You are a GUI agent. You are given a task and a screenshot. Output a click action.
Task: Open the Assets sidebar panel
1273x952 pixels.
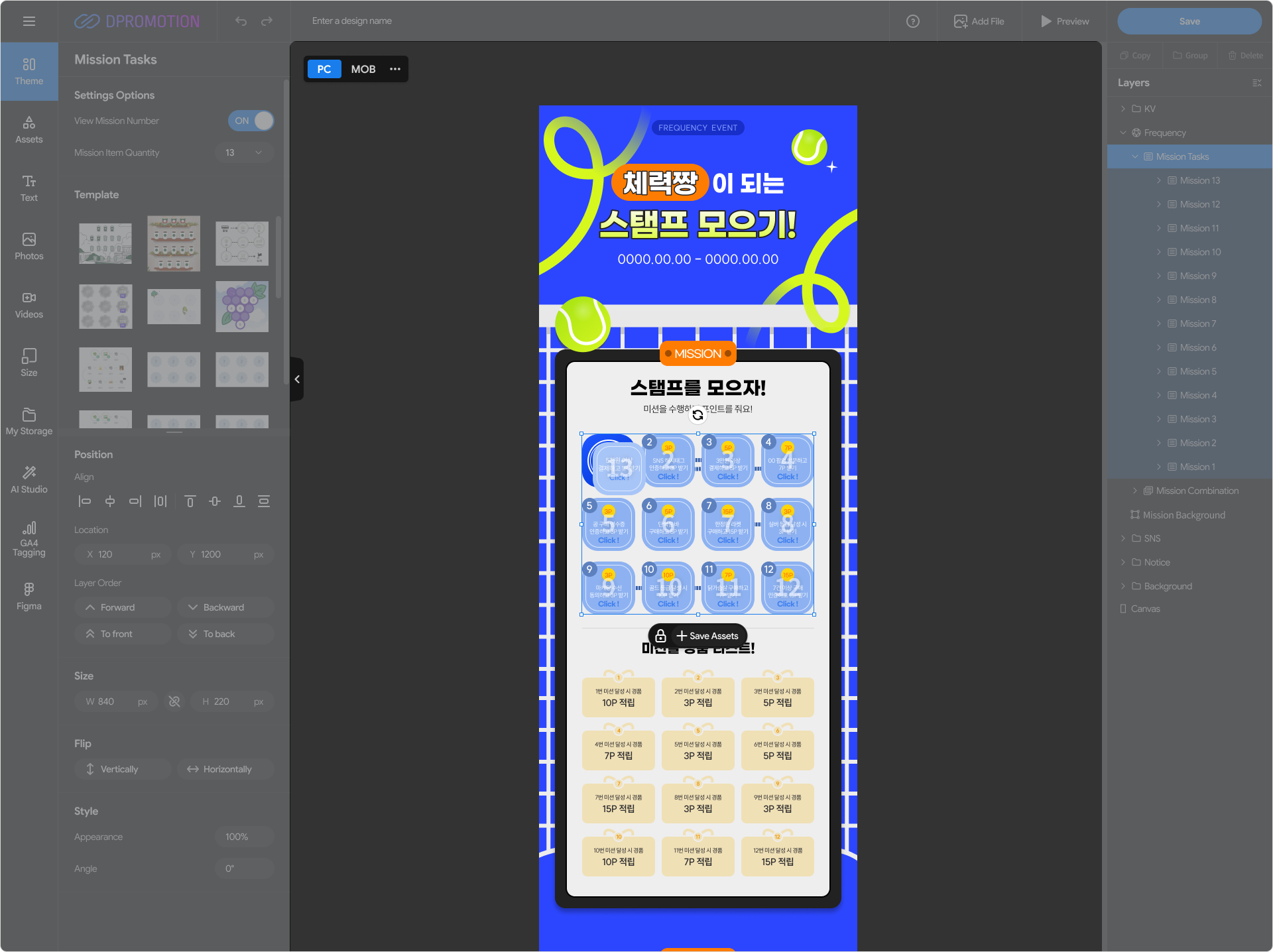29,130
